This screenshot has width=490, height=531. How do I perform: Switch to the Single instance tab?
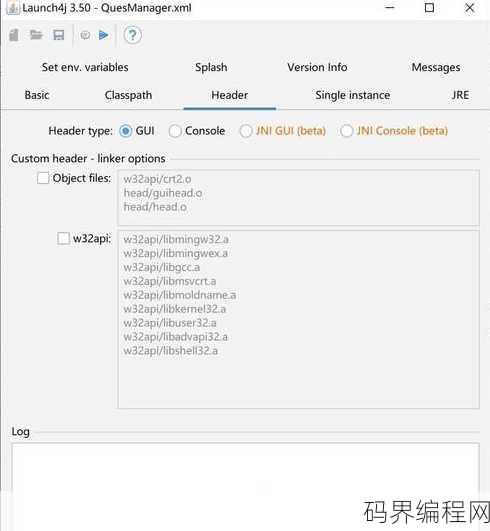pos(353,95)
